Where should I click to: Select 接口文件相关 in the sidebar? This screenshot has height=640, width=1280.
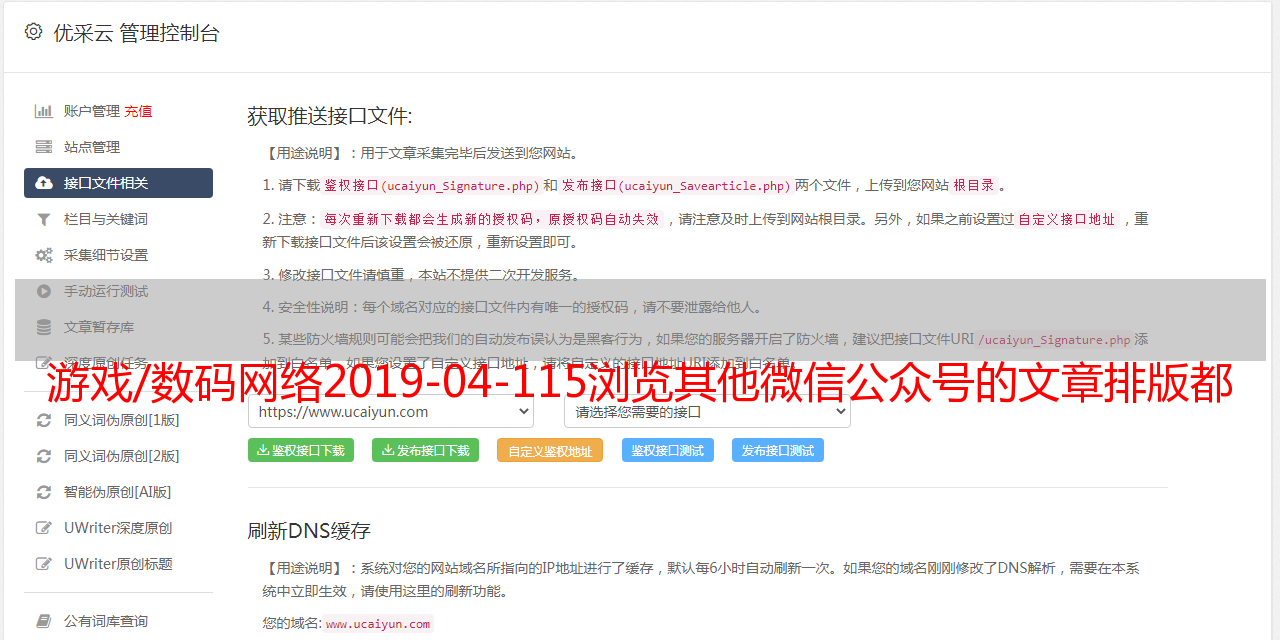(118, 183)
